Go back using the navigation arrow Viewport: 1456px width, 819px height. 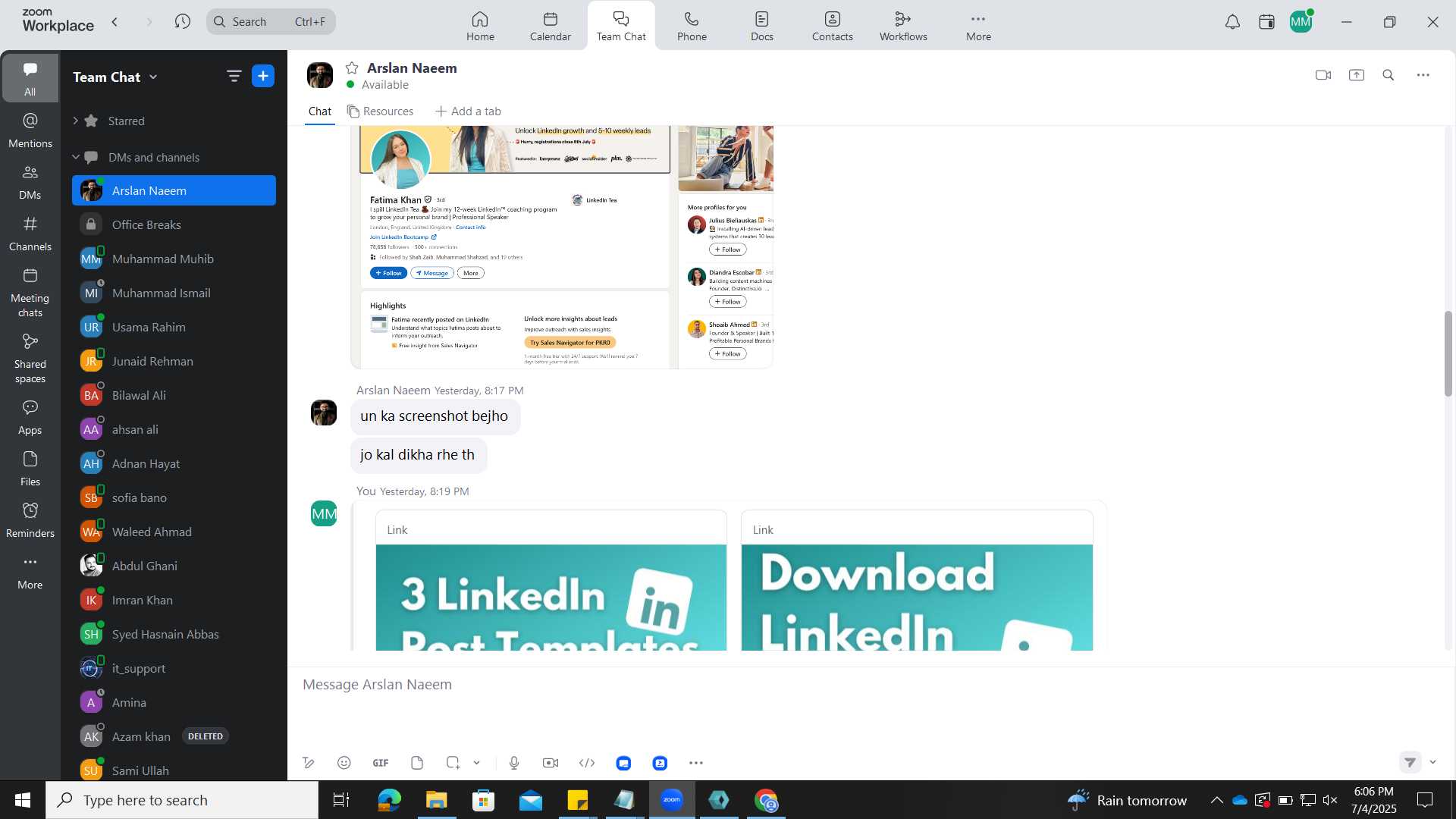[115, 21]
